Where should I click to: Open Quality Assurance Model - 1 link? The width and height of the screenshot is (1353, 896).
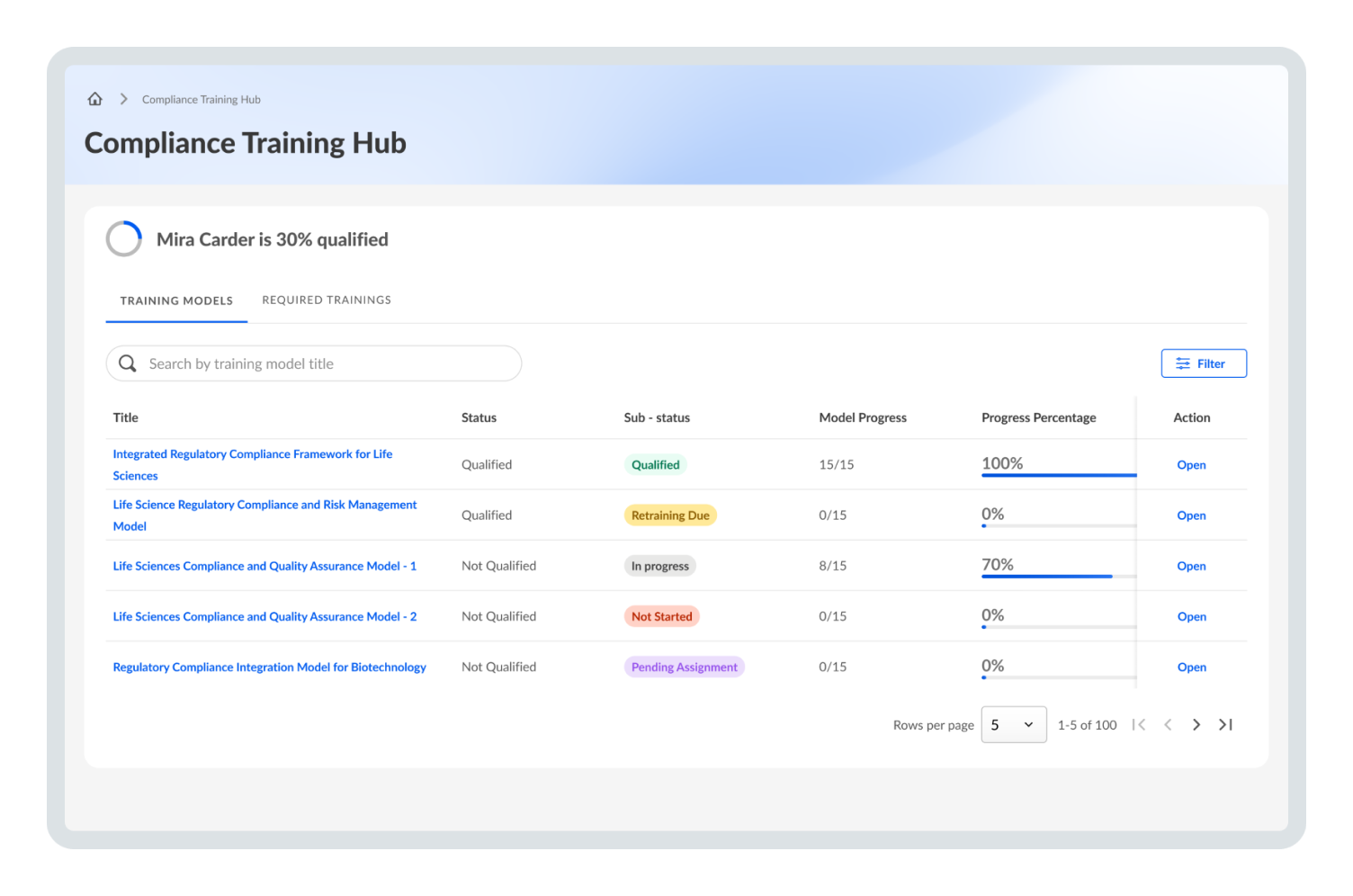click(264, 566)
